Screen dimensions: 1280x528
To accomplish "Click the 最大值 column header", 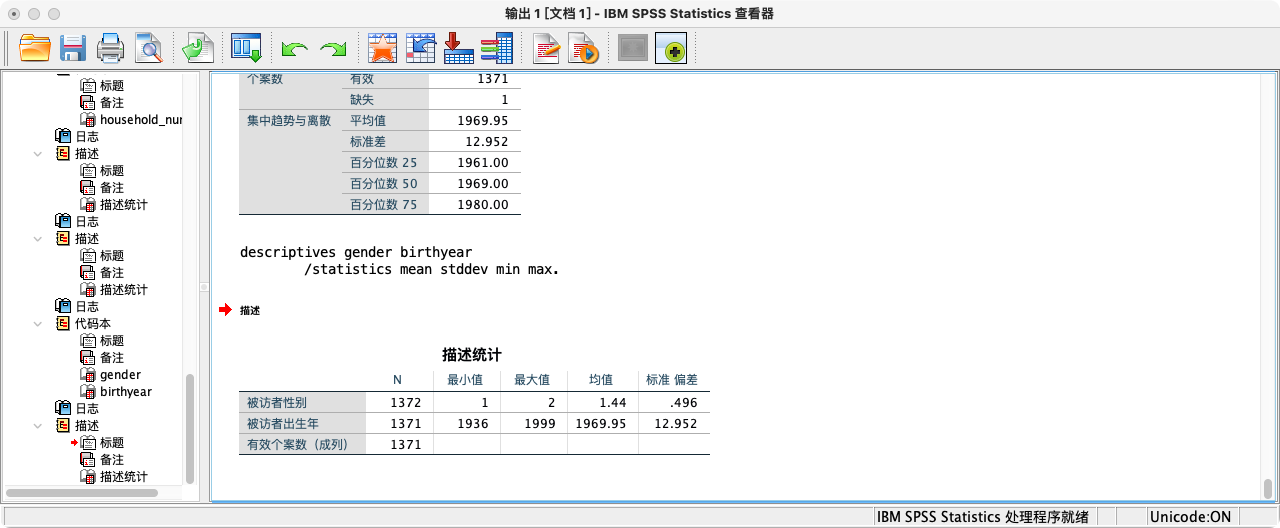I will 532,380.
